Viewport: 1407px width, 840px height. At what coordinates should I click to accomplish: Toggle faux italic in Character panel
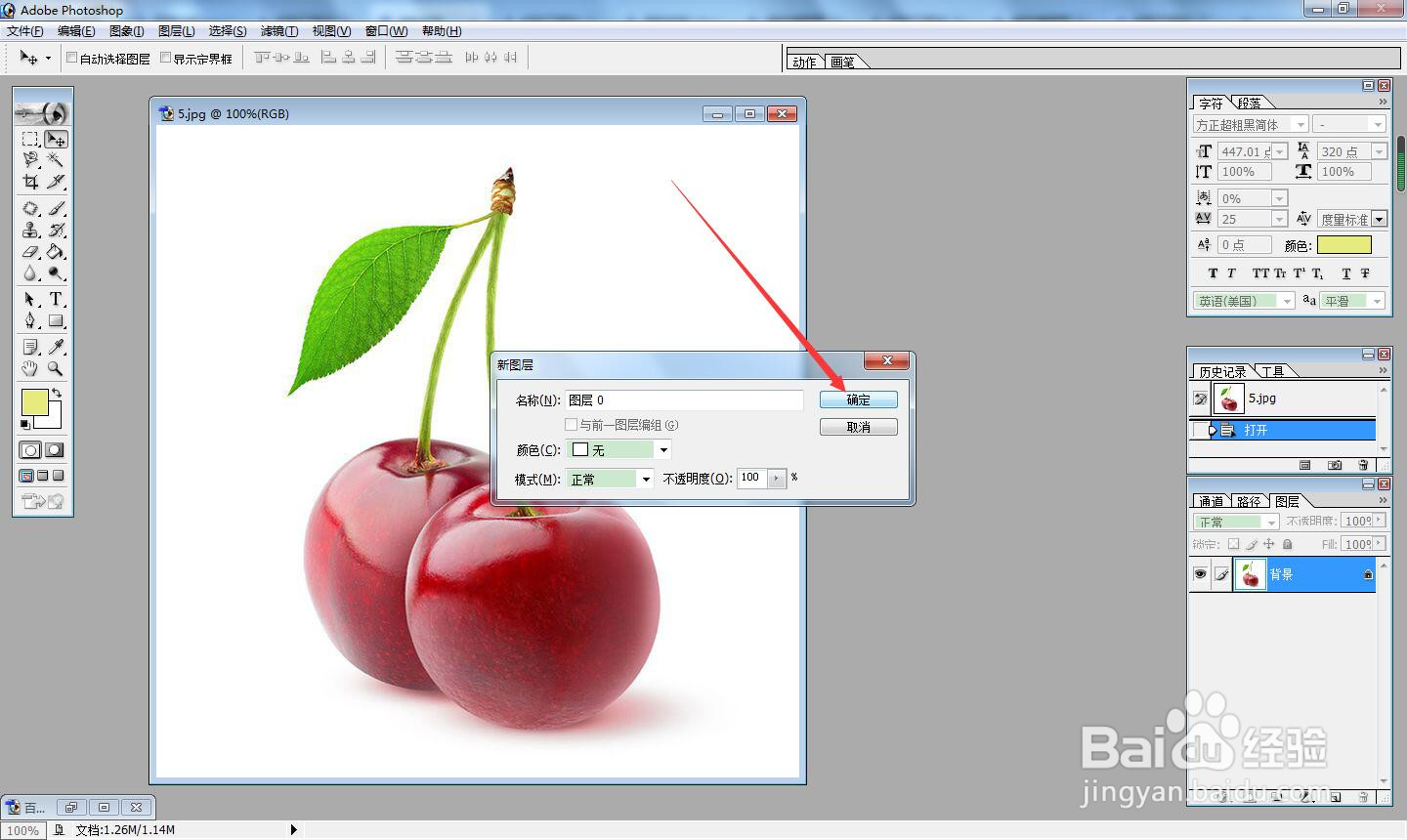click(1231, 273)
